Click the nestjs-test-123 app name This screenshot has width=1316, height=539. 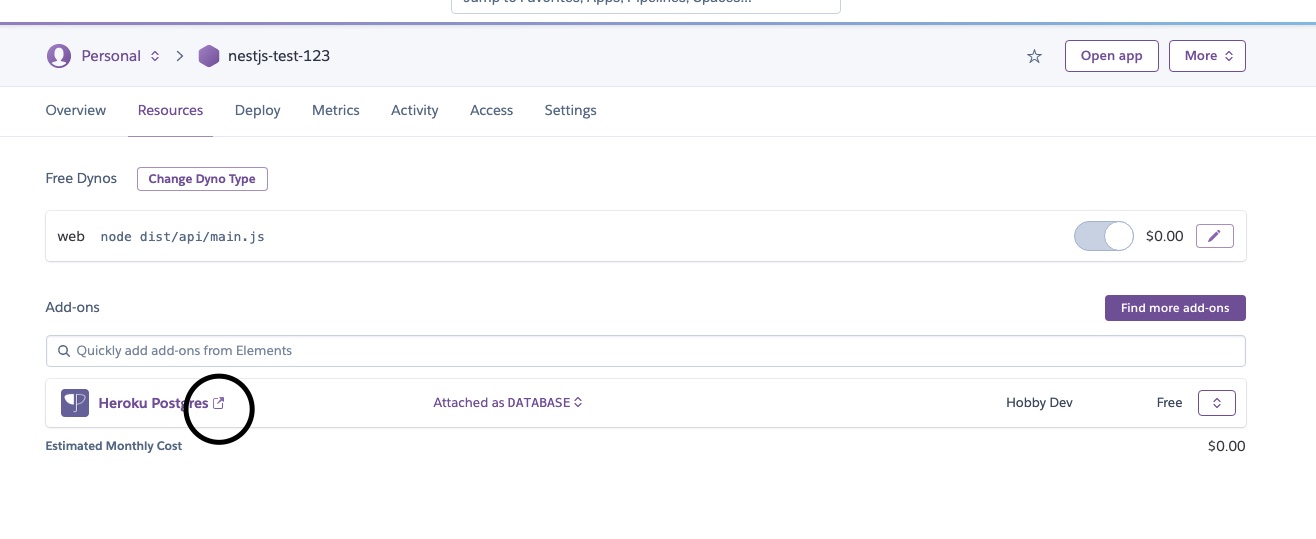point(279,56)
